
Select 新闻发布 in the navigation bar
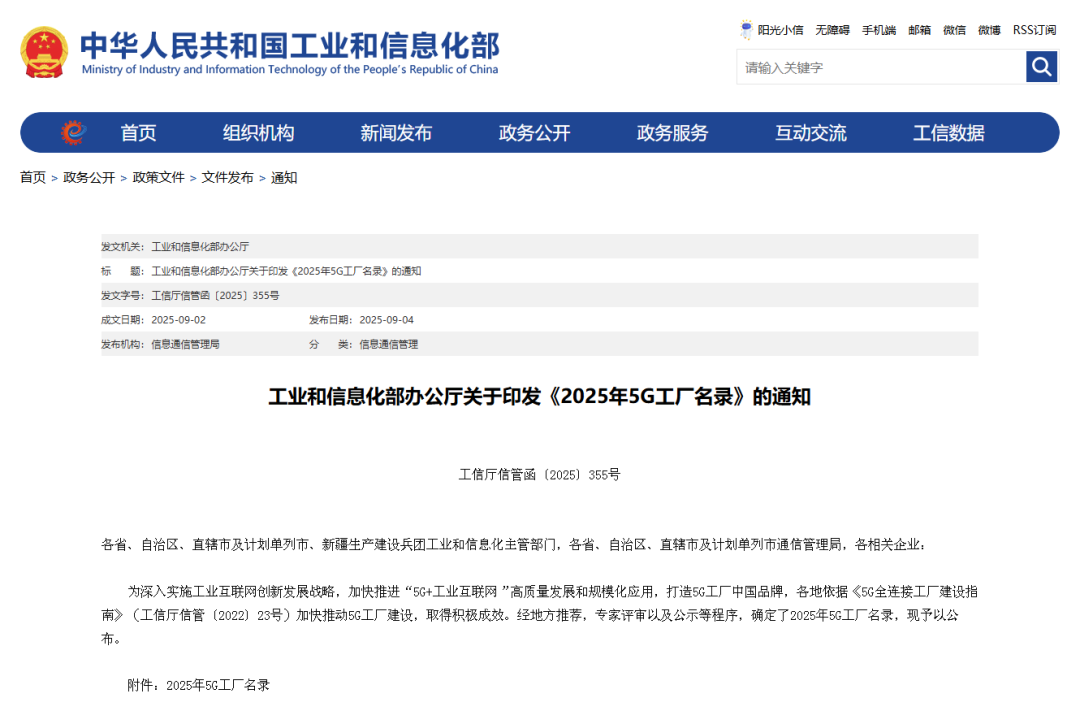397,132
